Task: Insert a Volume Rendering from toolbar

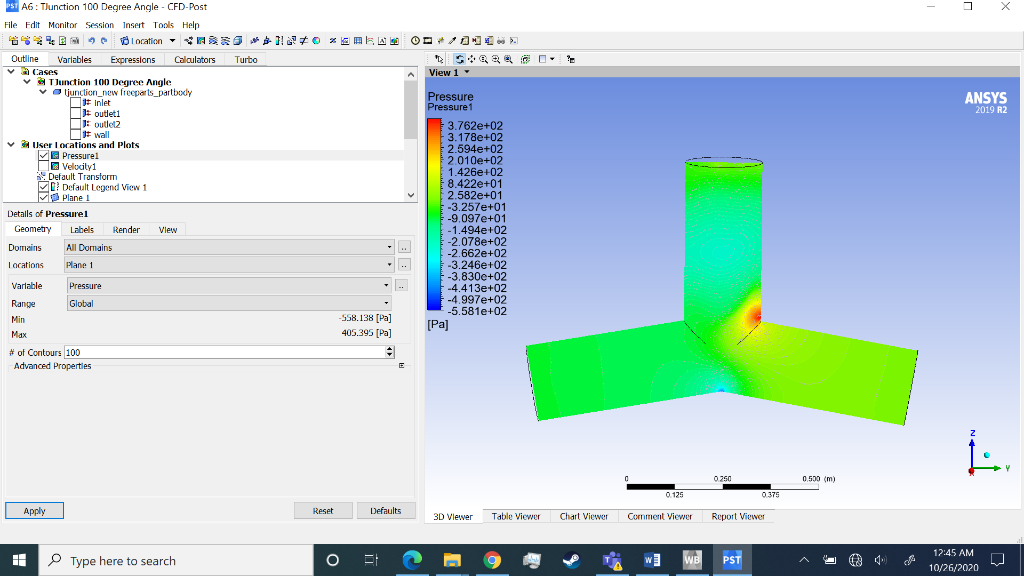Action: tap(238, 40)
